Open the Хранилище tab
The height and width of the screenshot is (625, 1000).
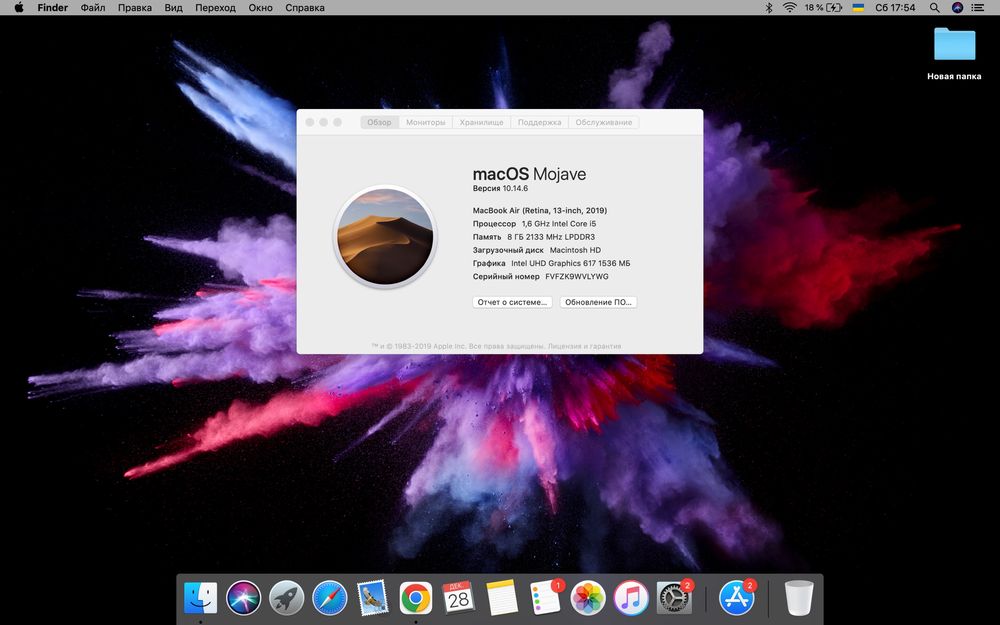click(482, 122)
